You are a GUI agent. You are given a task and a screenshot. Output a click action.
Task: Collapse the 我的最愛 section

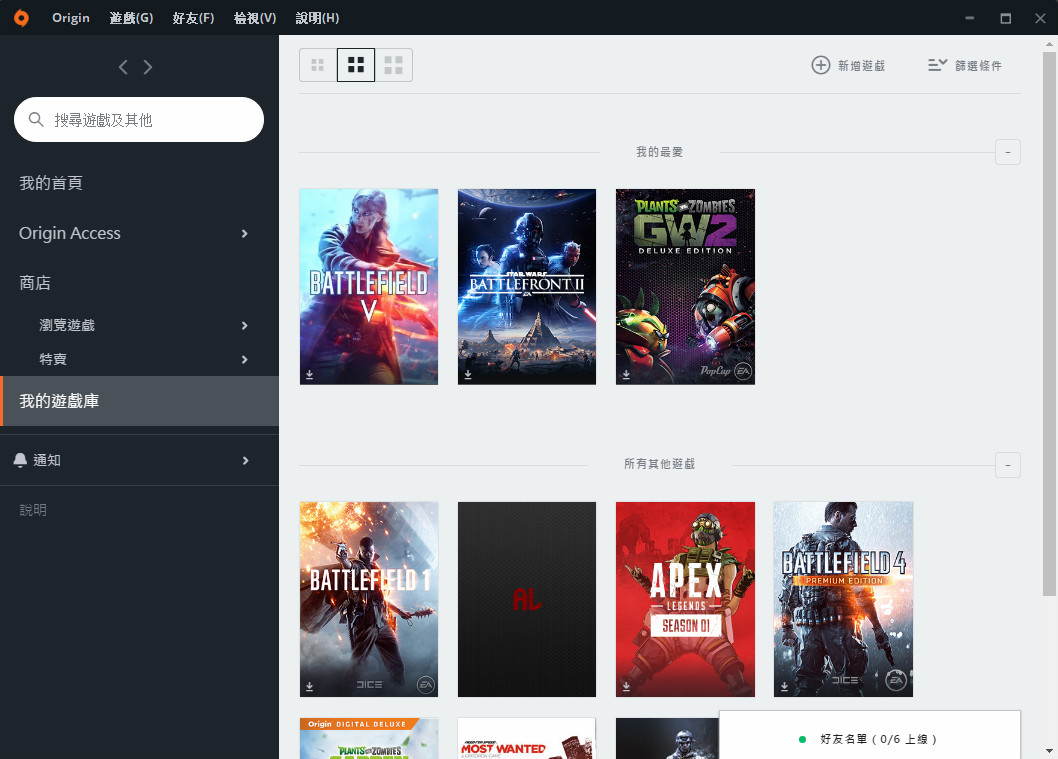coord(1007,152)
